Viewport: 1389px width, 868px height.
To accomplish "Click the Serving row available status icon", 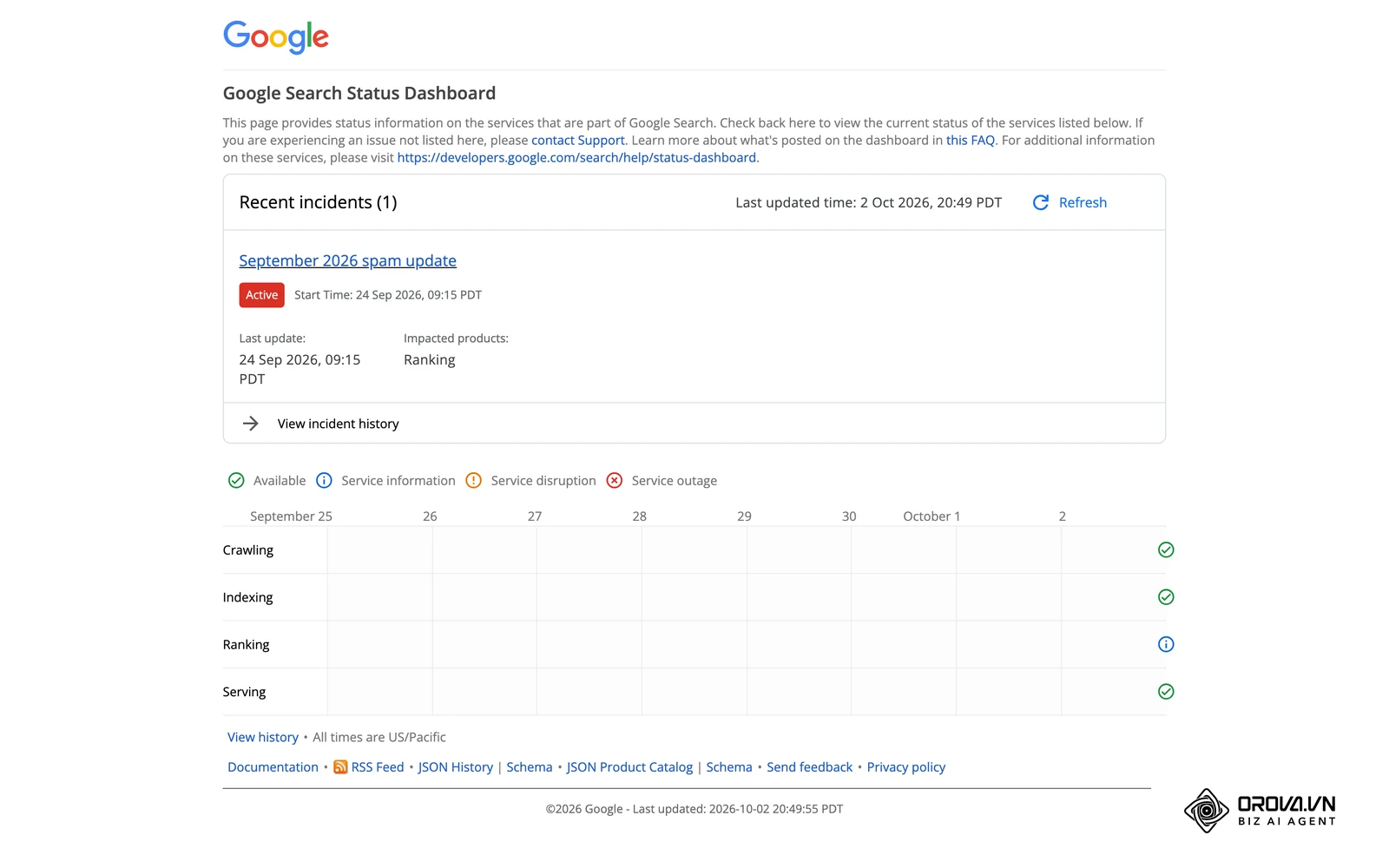I will point(1166,692).
